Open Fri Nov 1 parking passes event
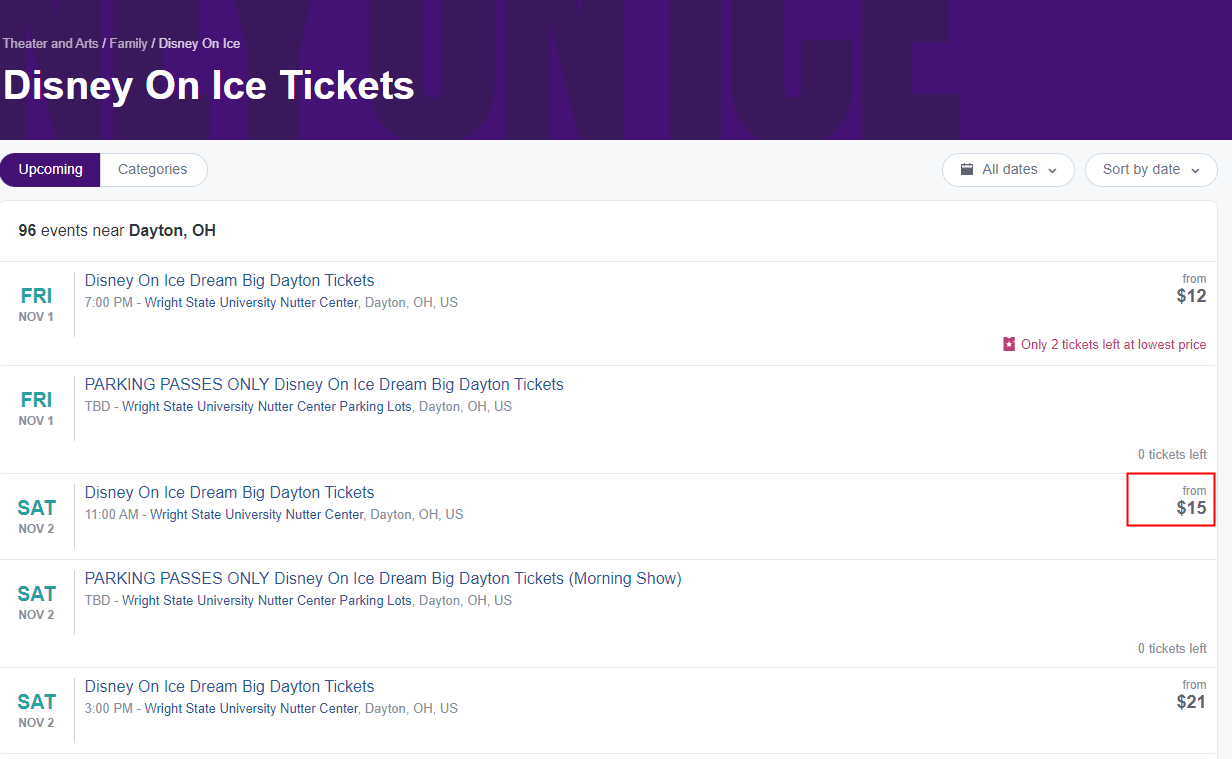This screenshot has width=1232, height=759. click(324, 385)
